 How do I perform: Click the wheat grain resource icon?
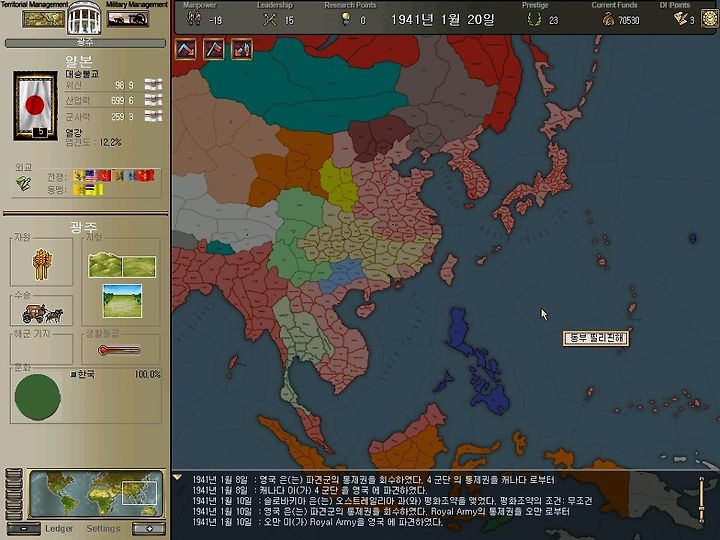coord(42,264)
